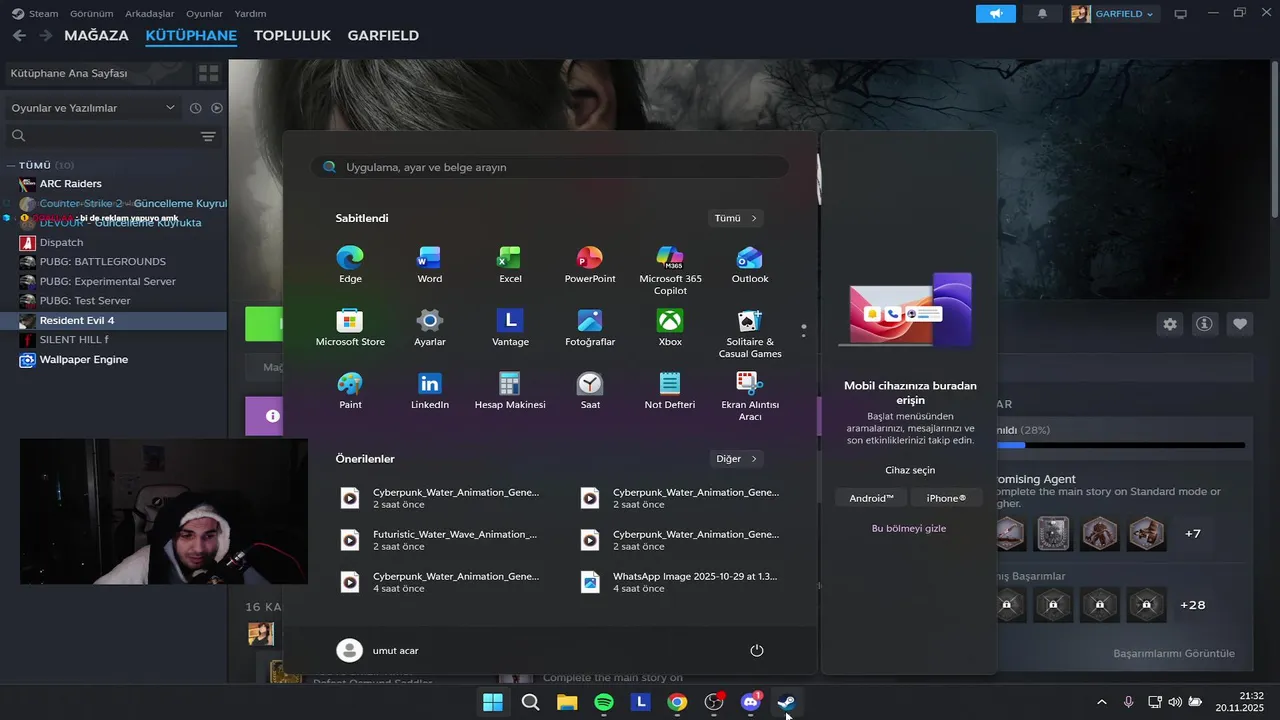Launch Xbox app

point(670,328)
